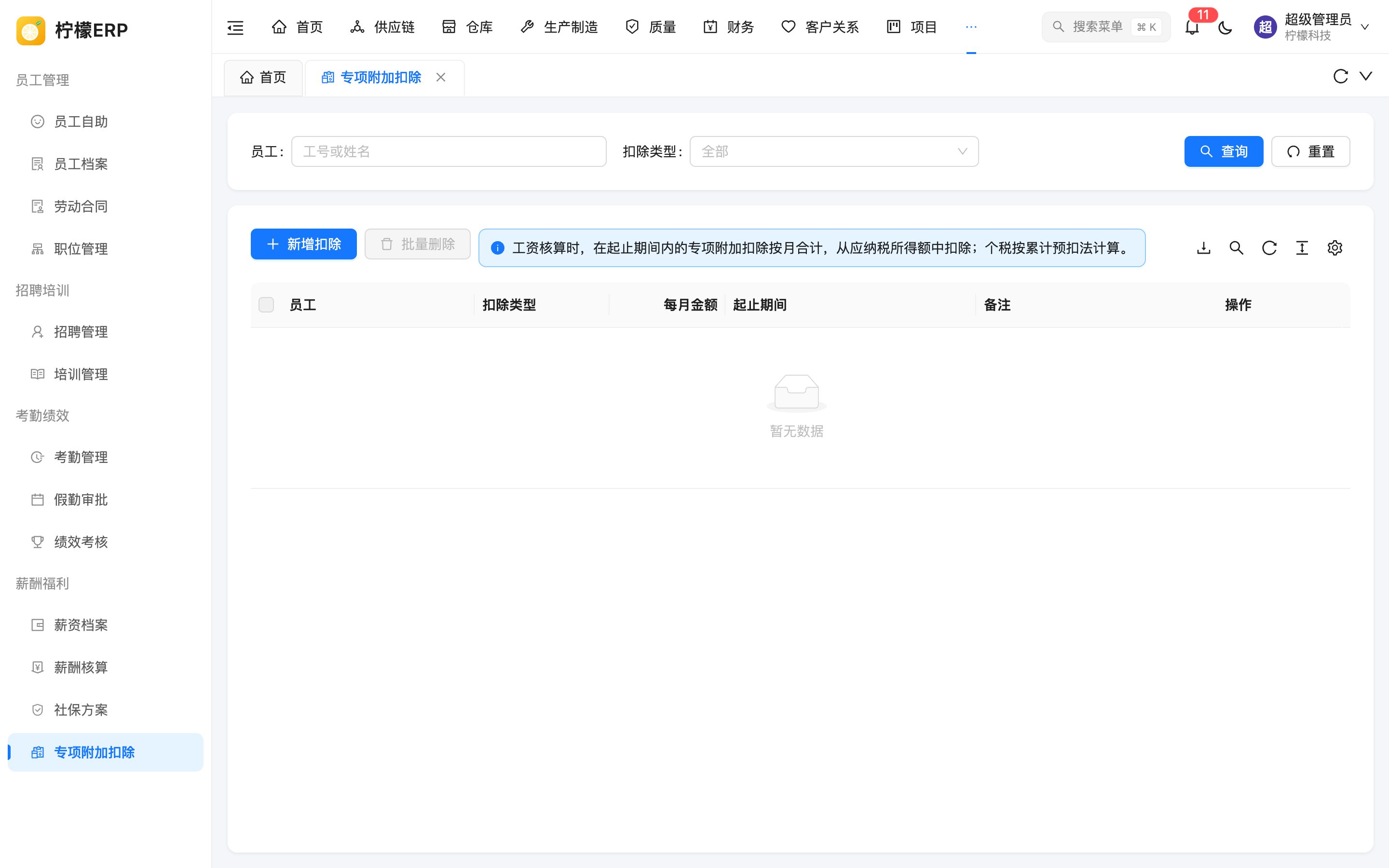1389x868 pixels.
Task: Open the notifications bell icon
Action: 1192,27
